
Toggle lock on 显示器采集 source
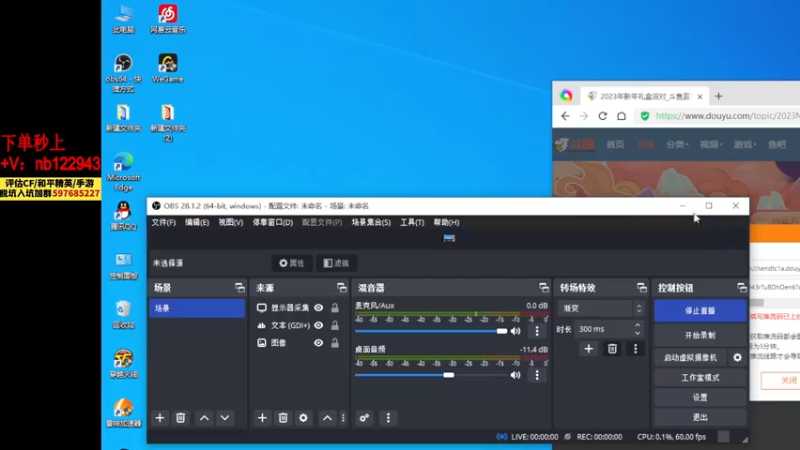335,308
